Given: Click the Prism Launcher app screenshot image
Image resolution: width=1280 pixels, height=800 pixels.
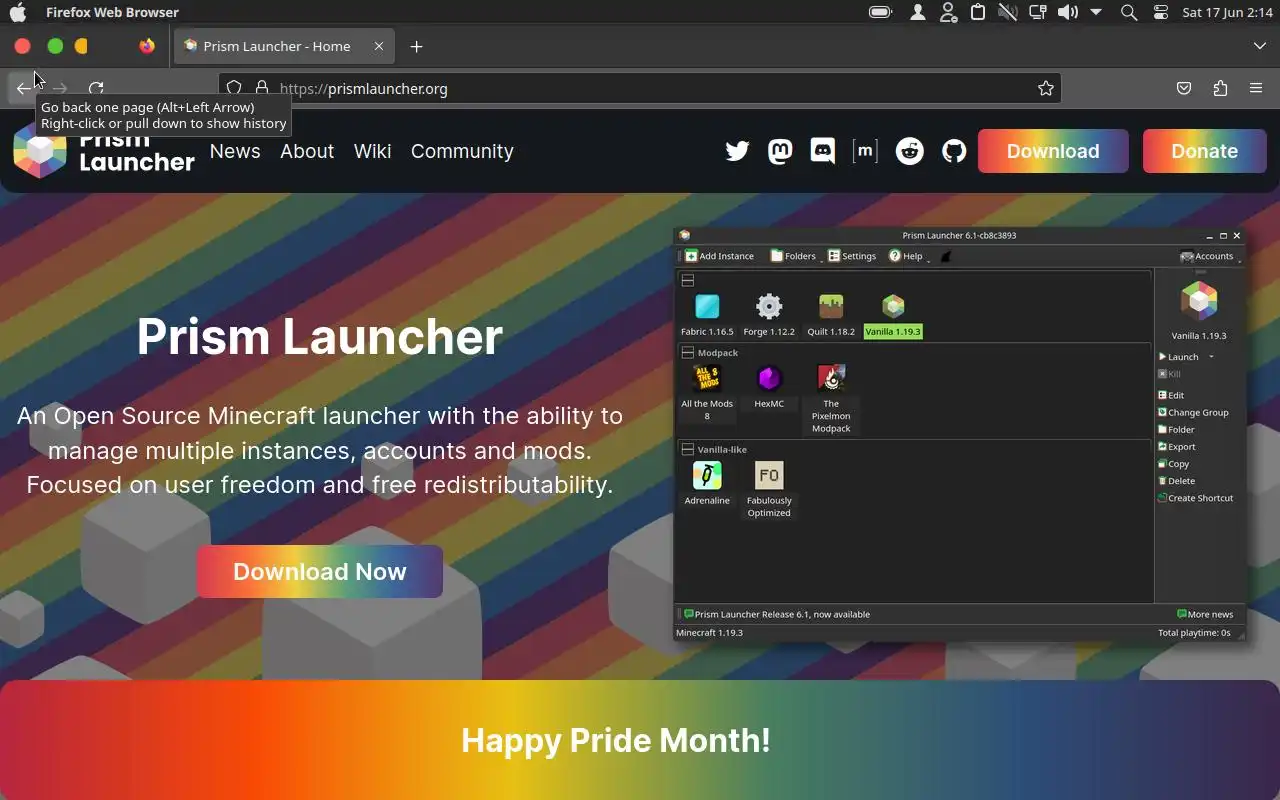Looking at the screenshot, I should (960, 434).
